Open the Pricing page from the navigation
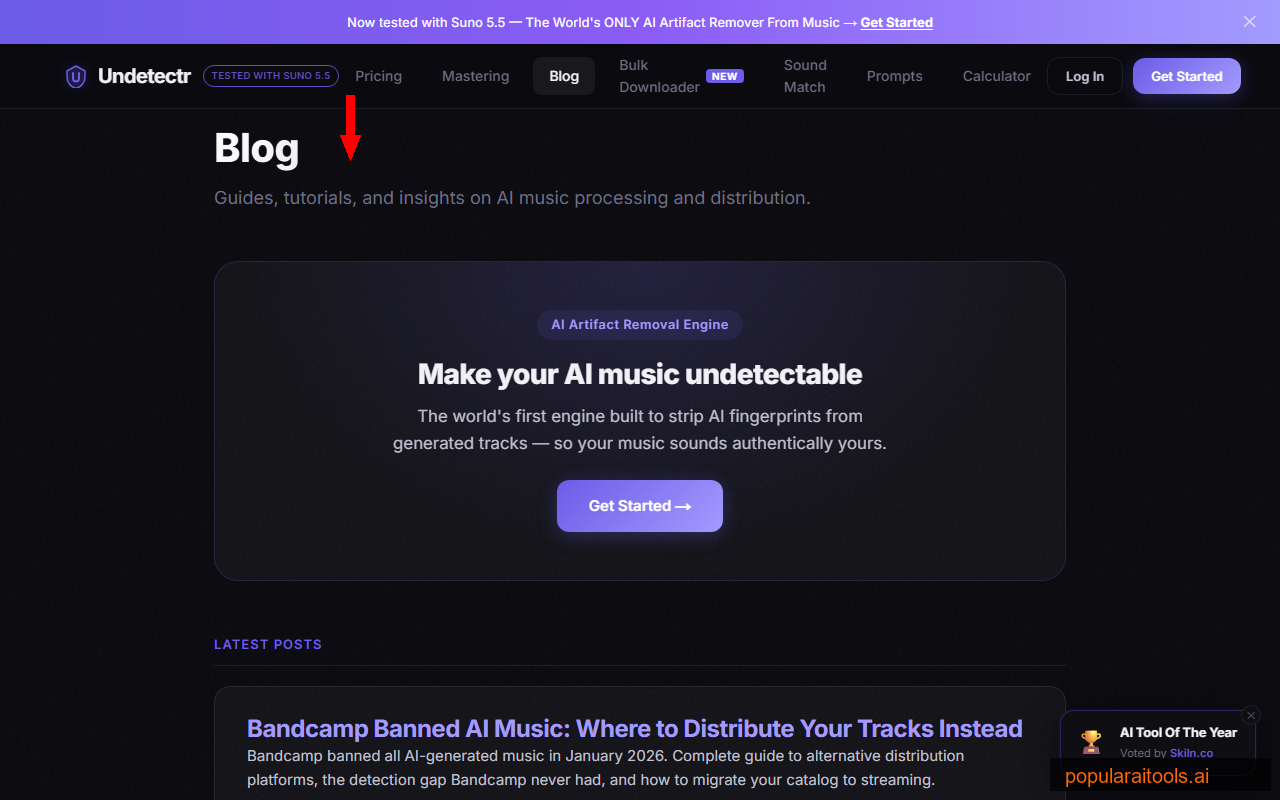 [x=378, y=76]
